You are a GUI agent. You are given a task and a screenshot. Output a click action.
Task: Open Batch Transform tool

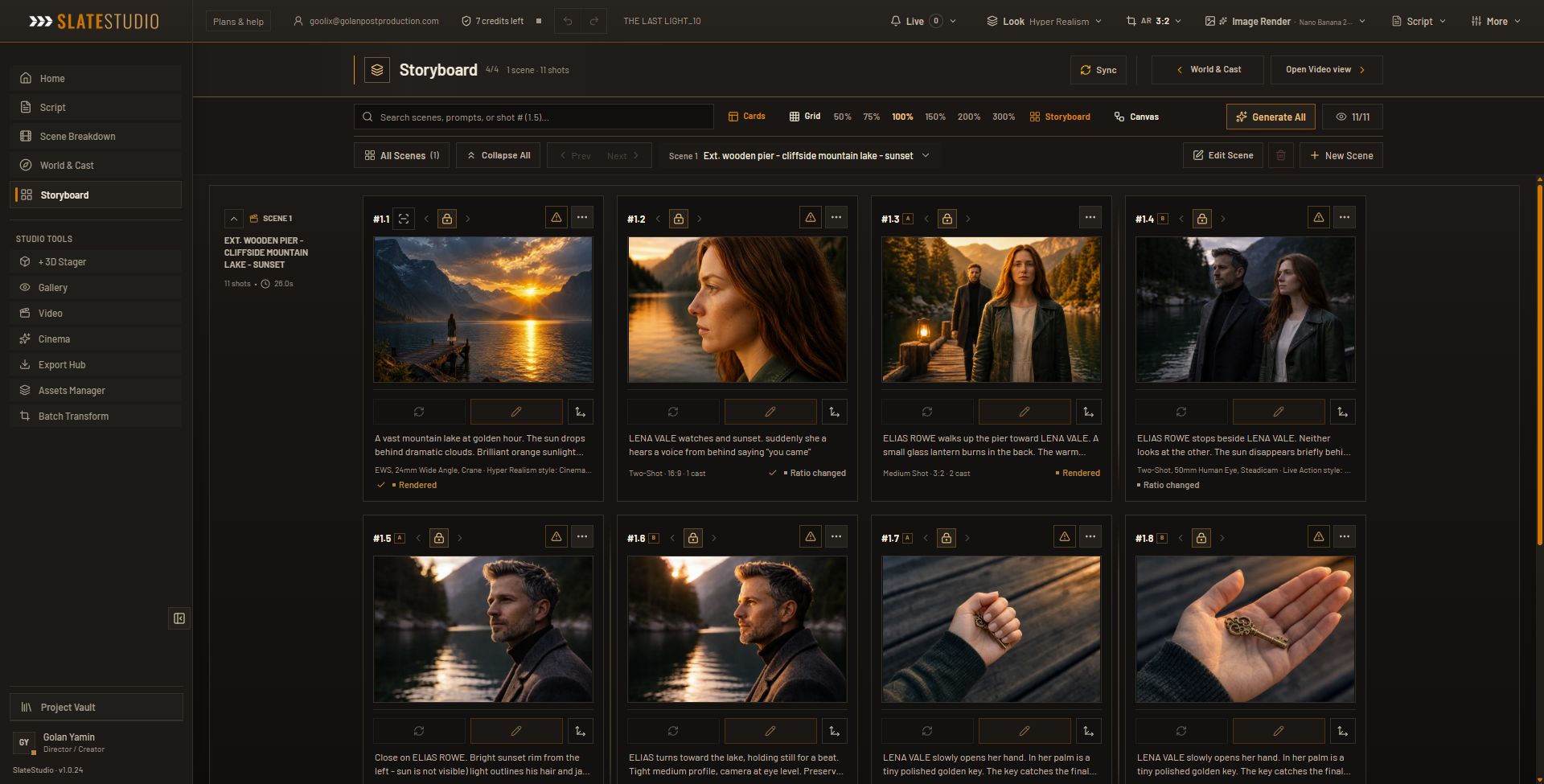(96, 417)
